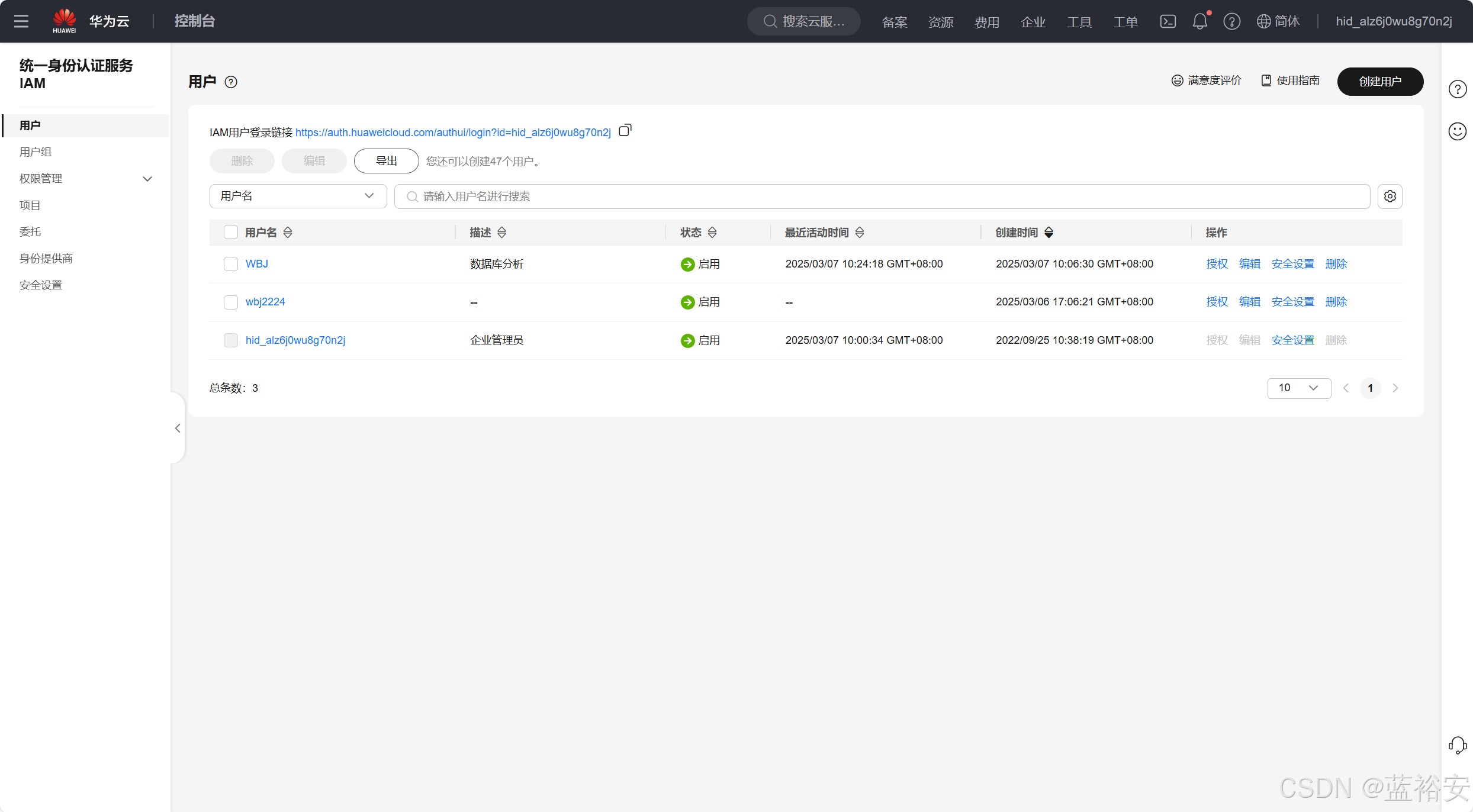
Task: Click the 创建用户 button
Action: click(1380, 82)
